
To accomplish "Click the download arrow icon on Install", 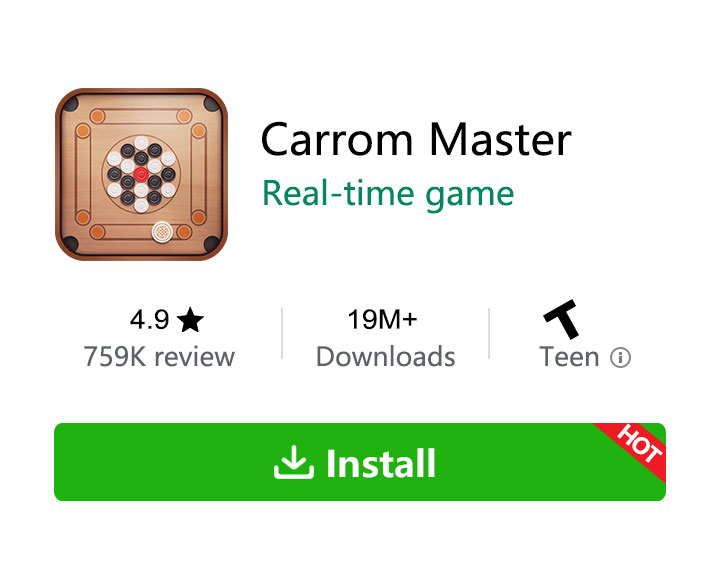I will point(294,463).
